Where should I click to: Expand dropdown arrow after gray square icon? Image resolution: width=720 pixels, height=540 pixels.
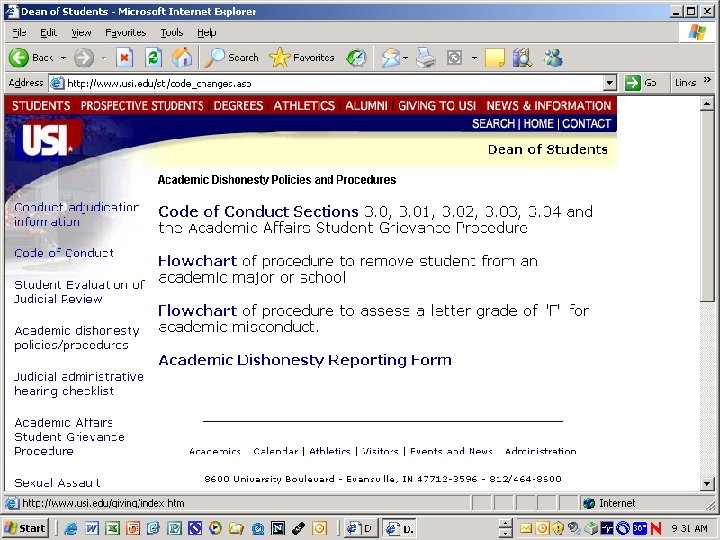(x=474, y=58)
